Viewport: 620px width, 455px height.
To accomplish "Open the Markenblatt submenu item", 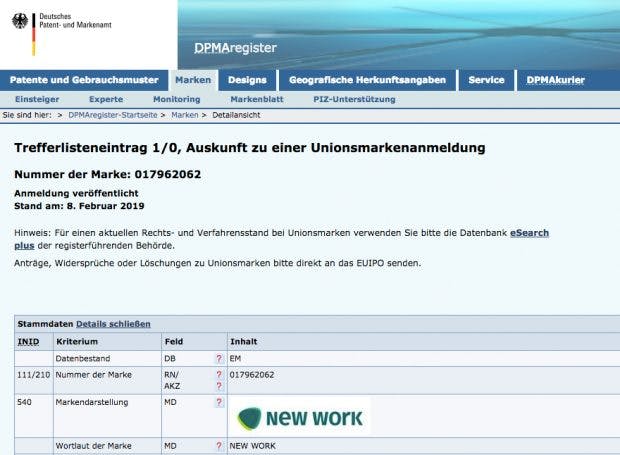I will [x=257, y=99].
